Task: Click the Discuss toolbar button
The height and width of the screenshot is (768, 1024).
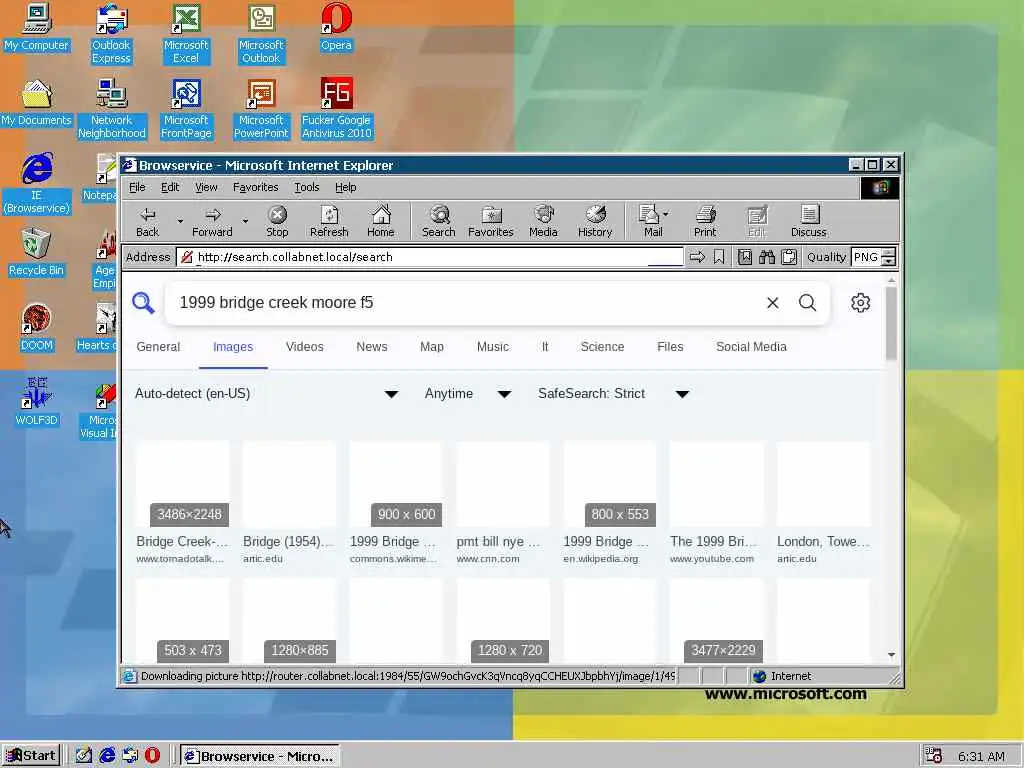Action: coord(809,221)
